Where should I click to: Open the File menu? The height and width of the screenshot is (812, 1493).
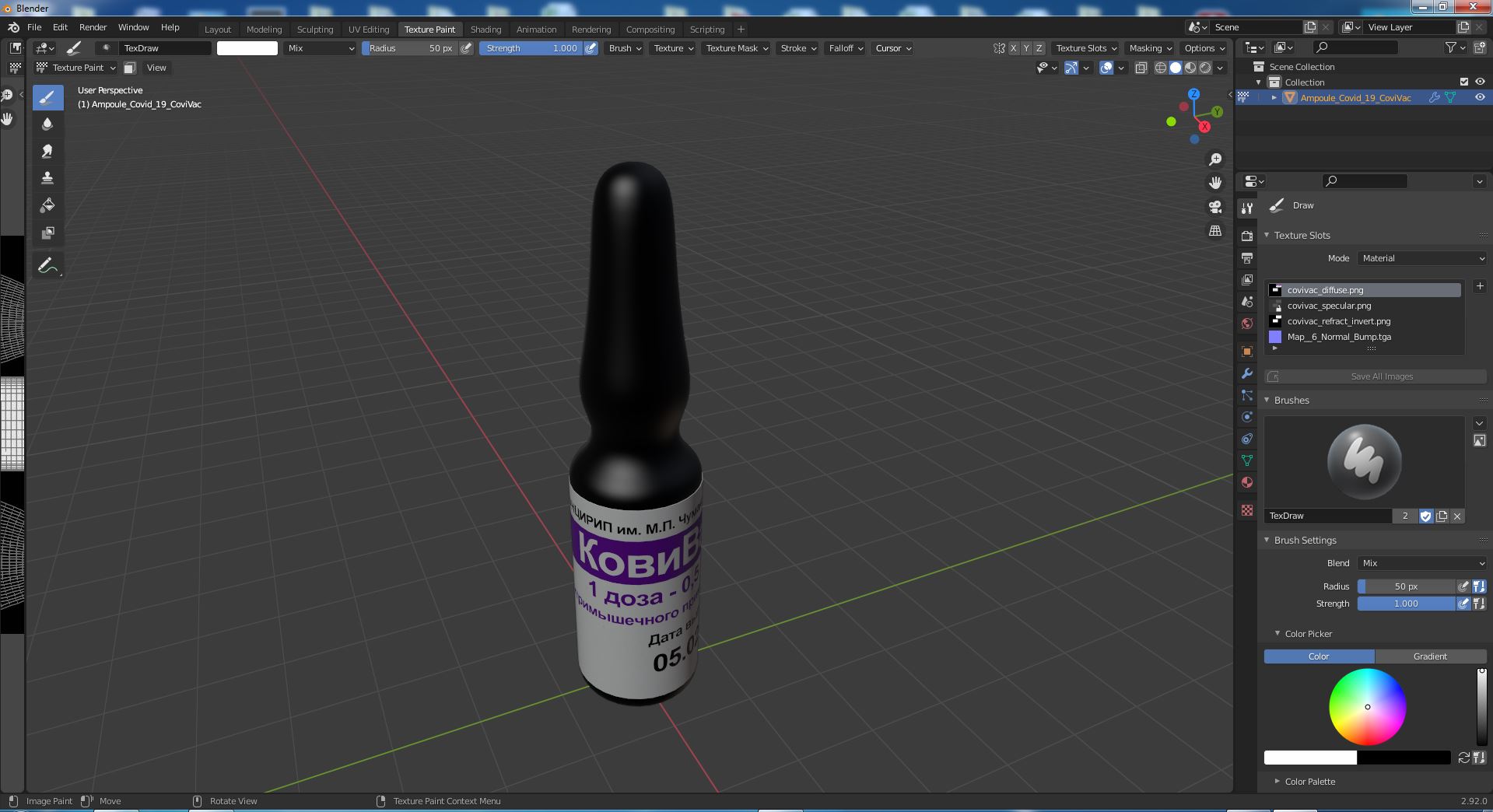point(34,27)
